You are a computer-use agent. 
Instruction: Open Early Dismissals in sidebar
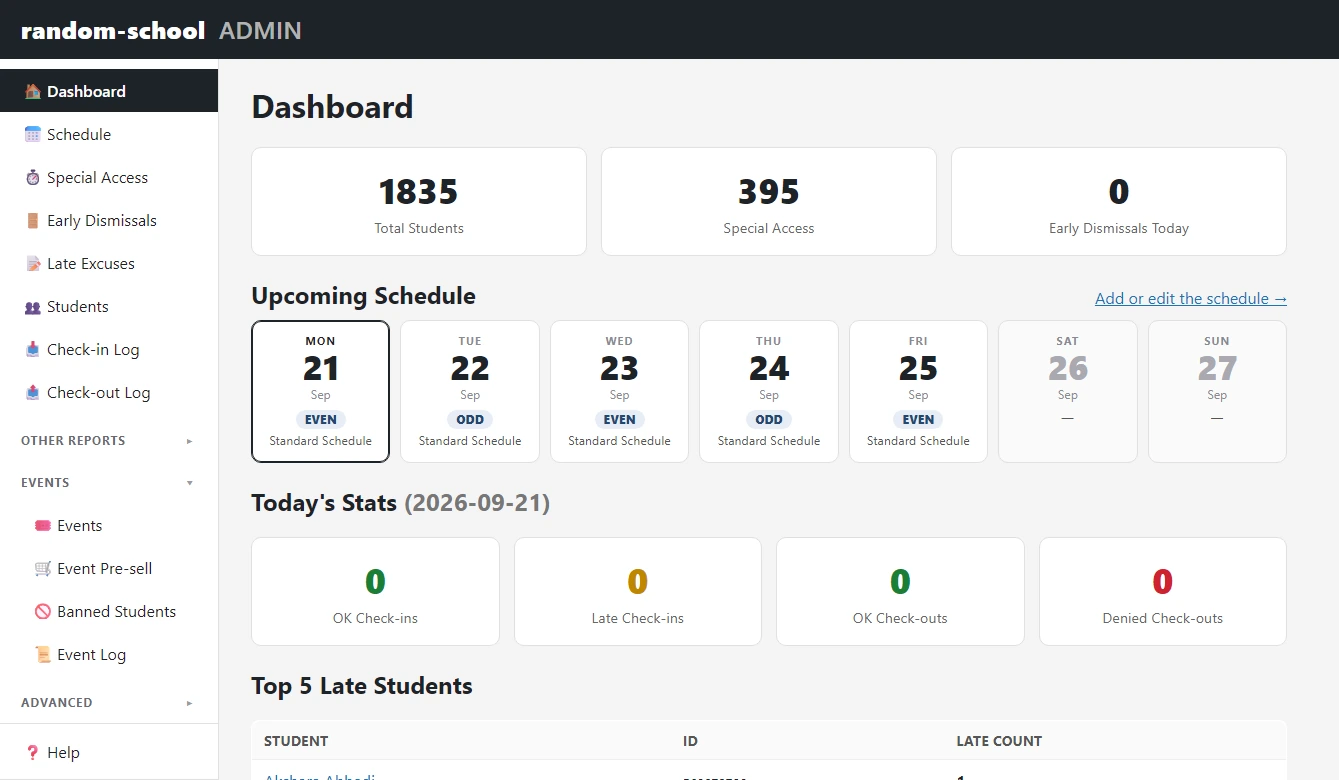point(109,220)
